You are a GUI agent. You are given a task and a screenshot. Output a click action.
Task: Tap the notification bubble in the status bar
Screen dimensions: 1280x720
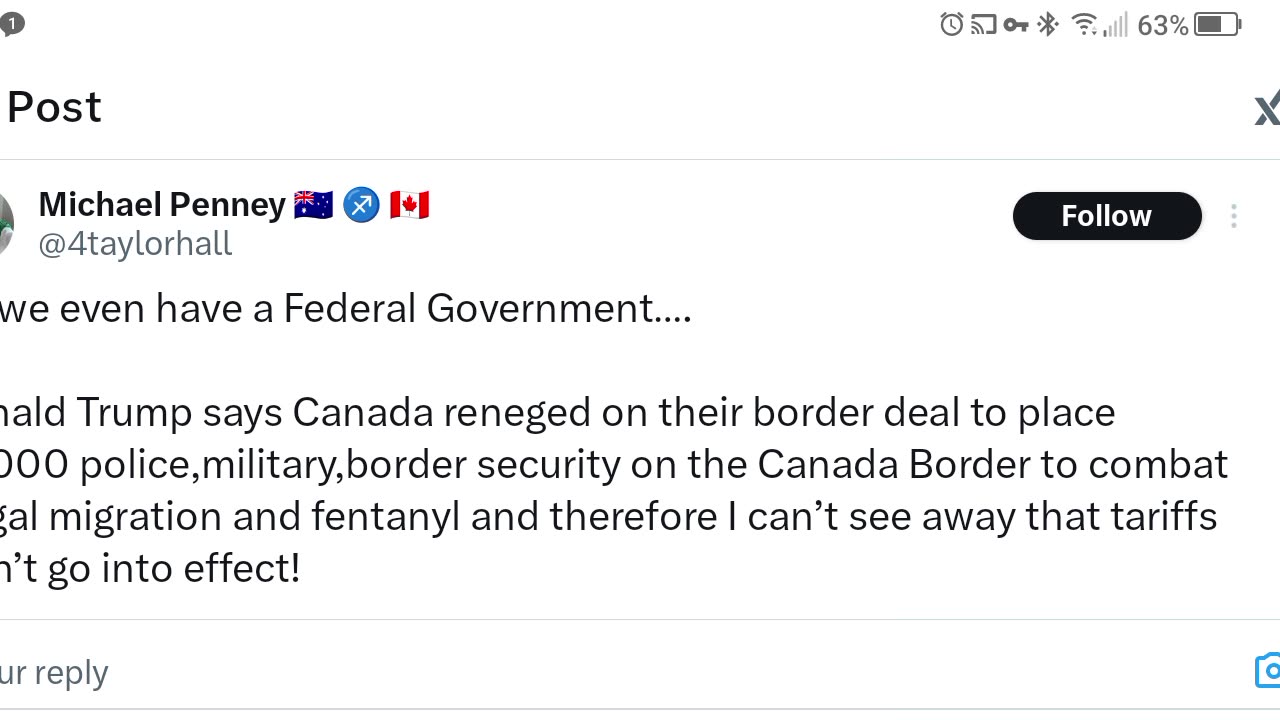(x=11, y=24)
